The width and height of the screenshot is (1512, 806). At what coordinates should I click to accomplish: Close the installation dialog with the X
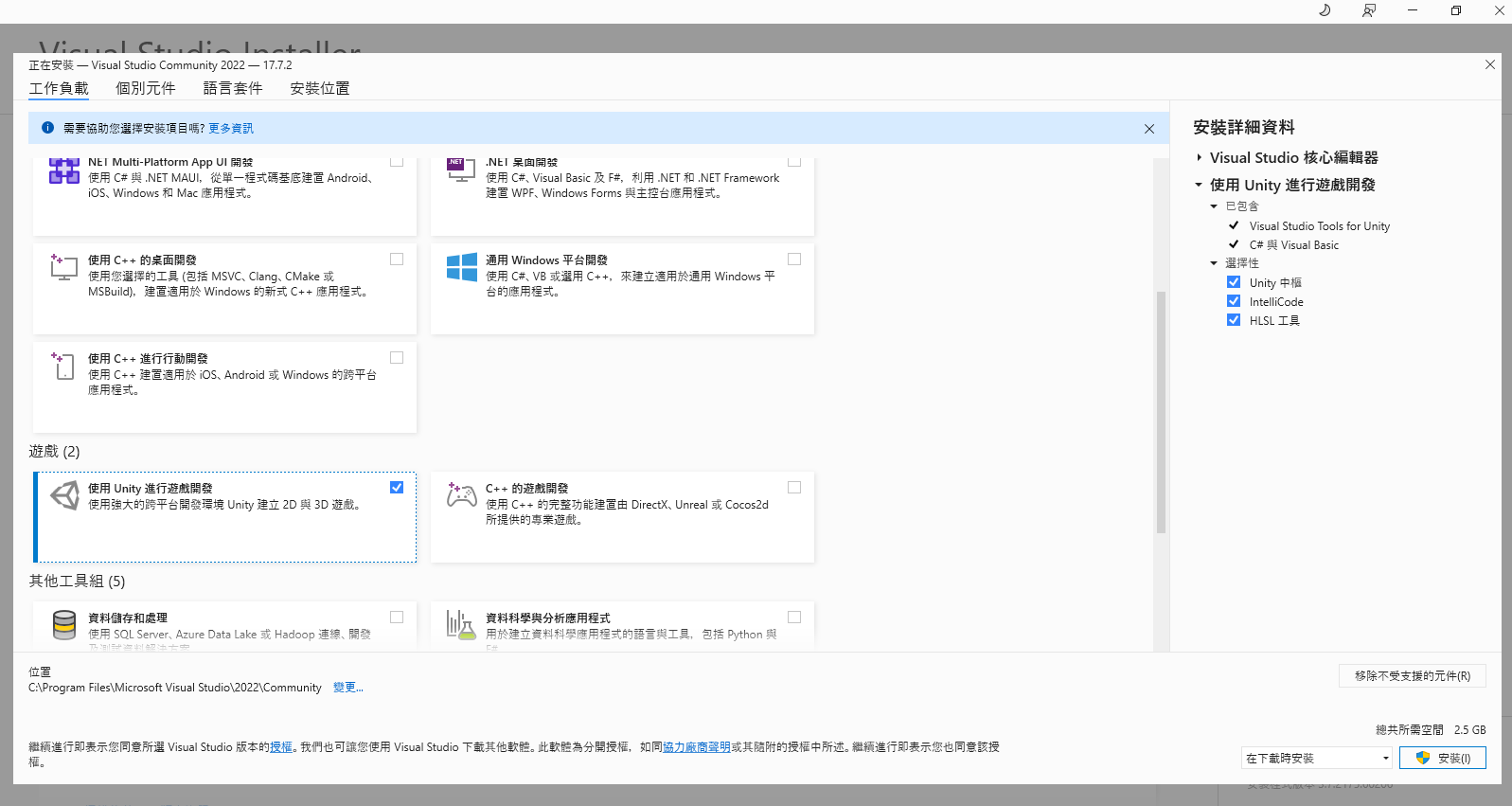[x=1490, y=64]
